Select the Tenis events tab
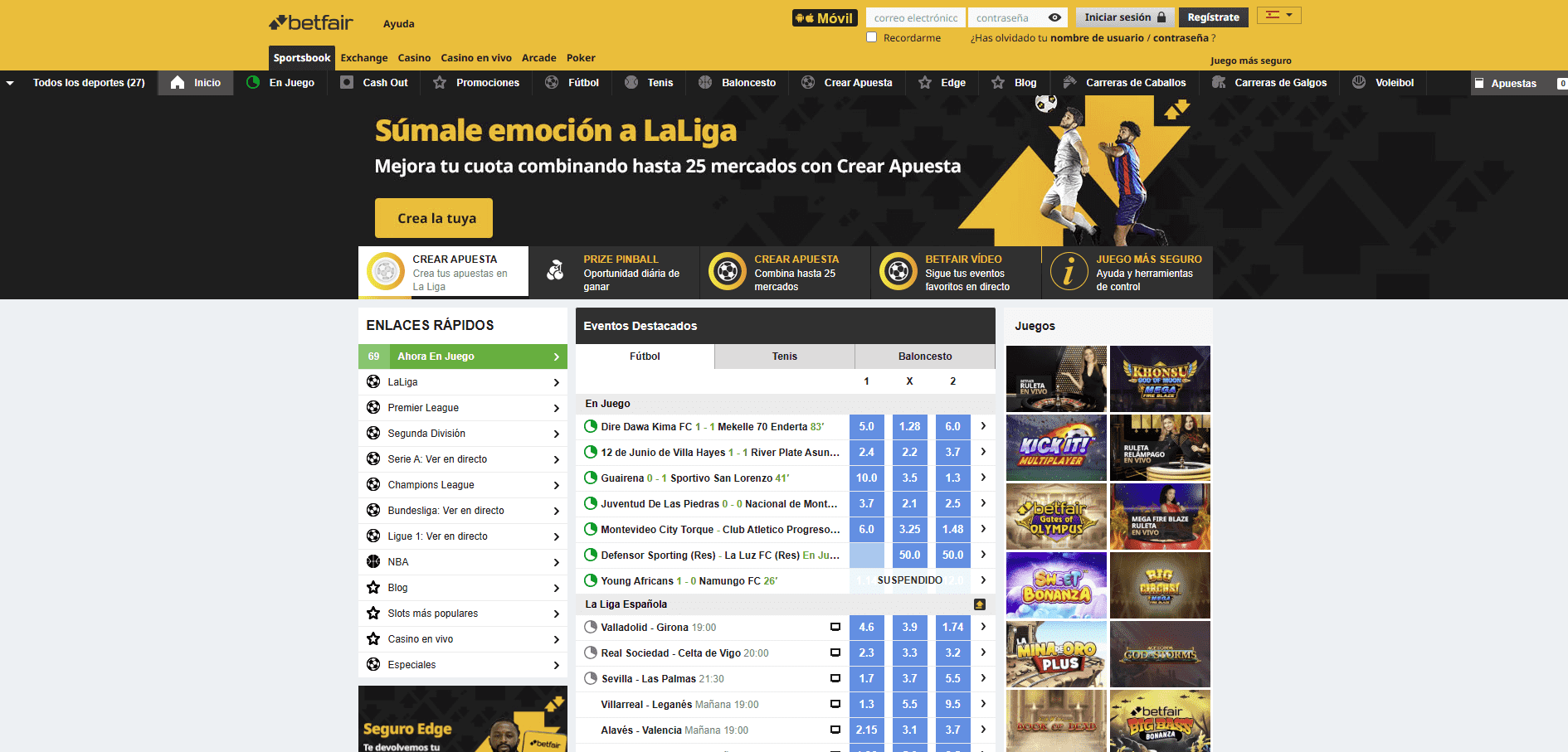1568x752 pixels. (785, 357)
